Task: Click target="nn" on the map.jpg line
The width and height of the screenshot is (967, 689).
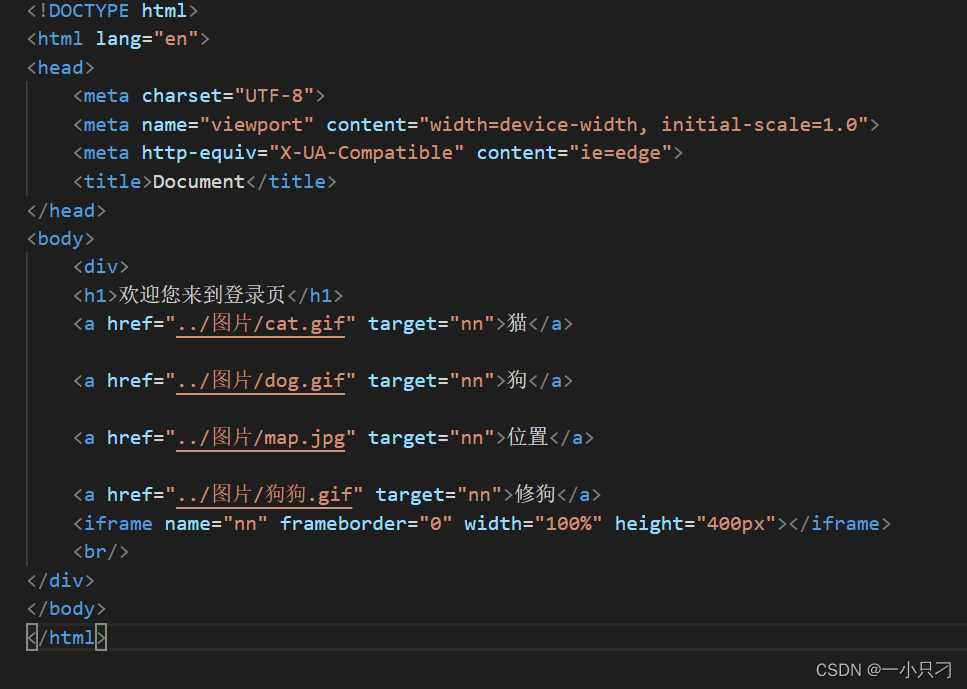Action: 432,437
